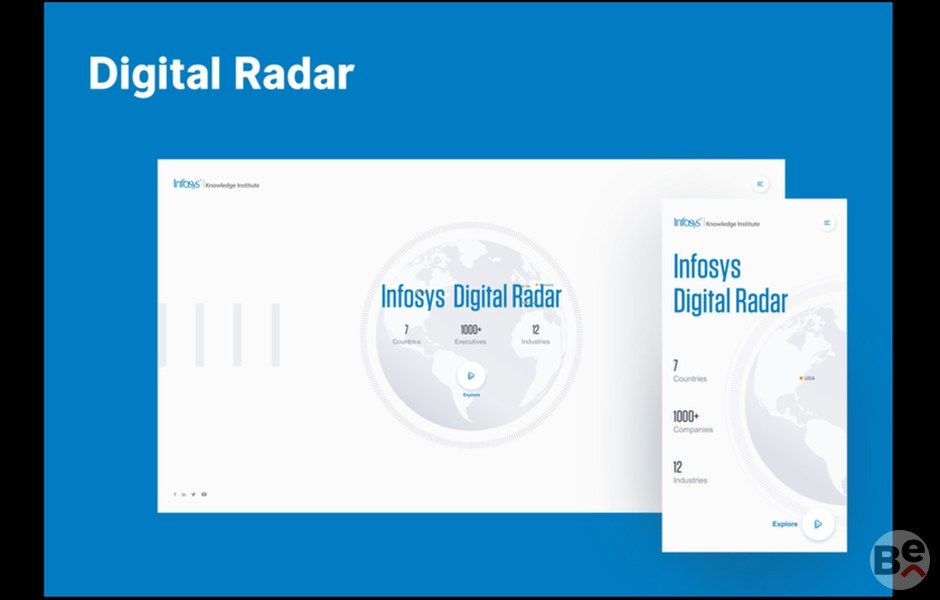Click the YouTube icon in desktop footer

[x=204, y=494]
